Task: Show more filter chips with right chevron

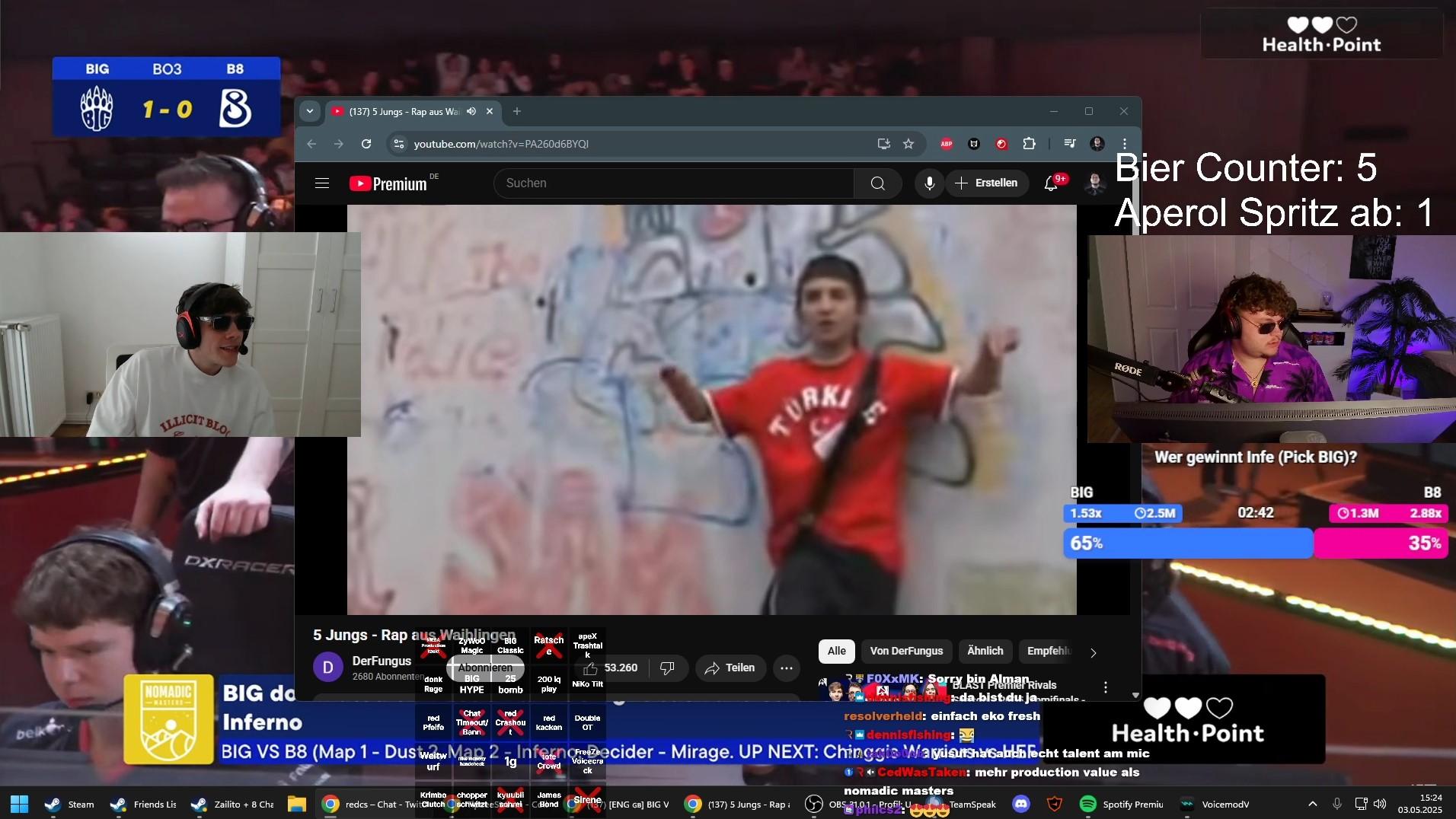Action: [x=1094, y=652]
